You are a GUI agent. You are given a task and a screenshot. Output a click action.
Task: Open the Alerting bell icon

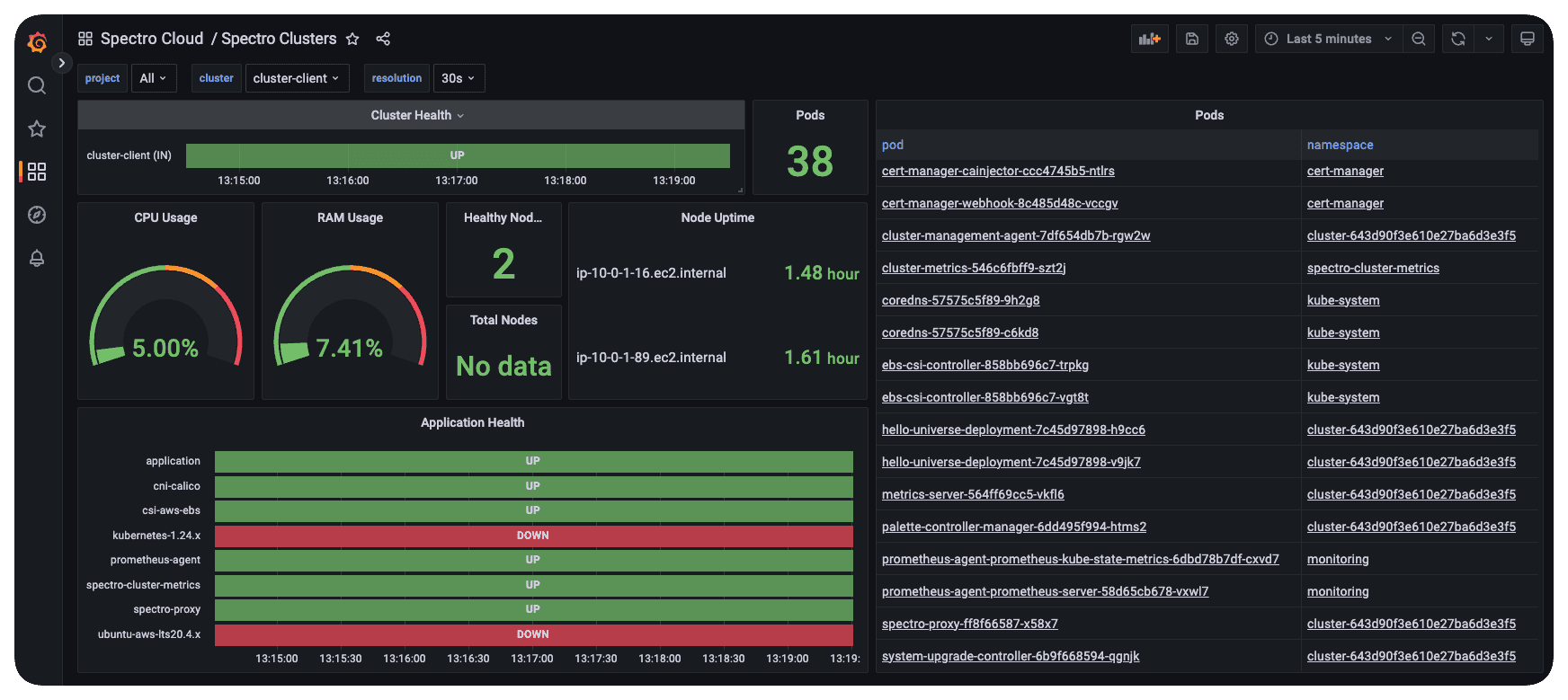[x=37, y=258]
